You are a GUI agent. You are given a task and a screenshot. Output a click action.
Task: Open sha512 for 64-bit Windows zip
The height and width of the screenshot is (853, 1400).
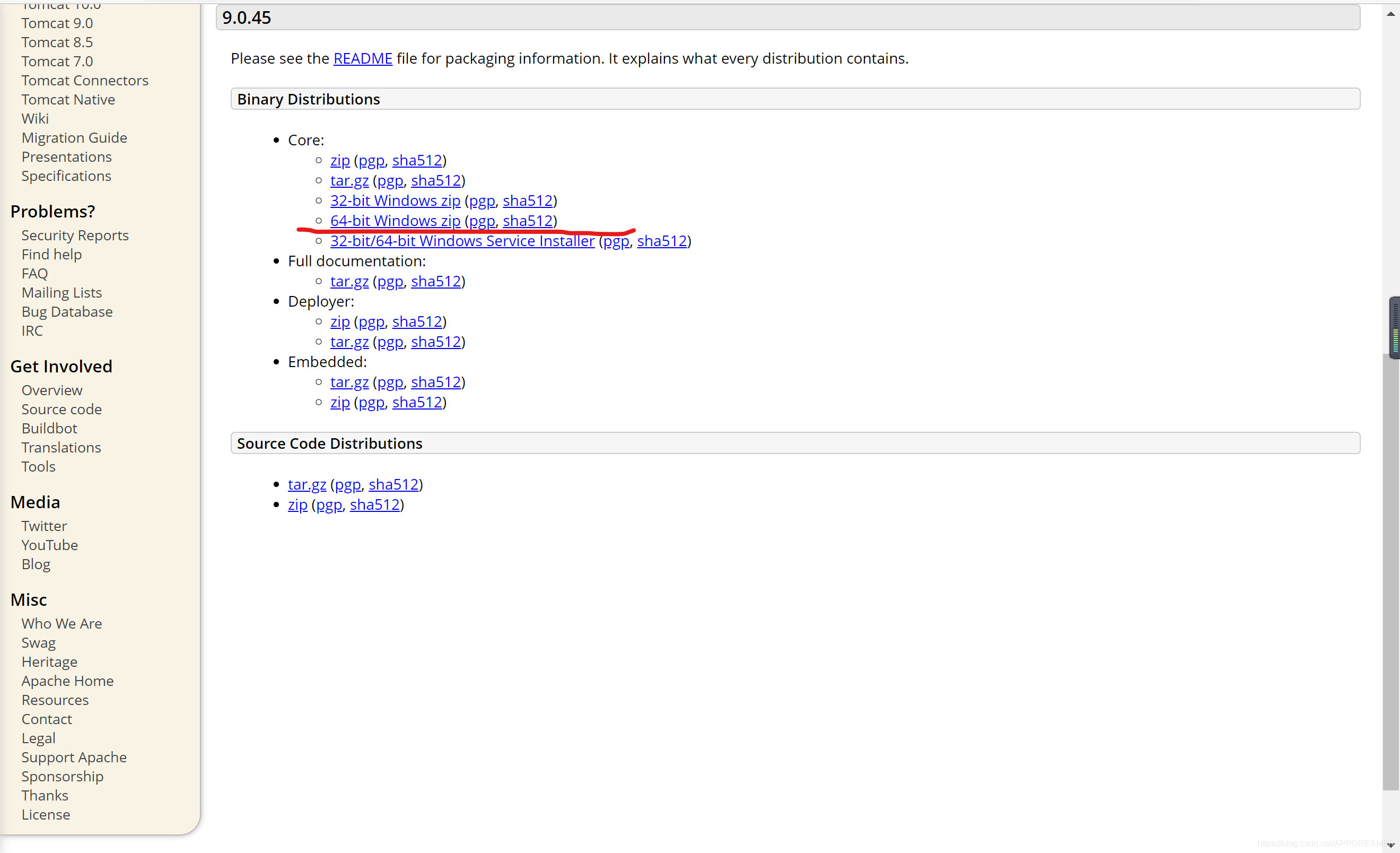pos(528,221)
